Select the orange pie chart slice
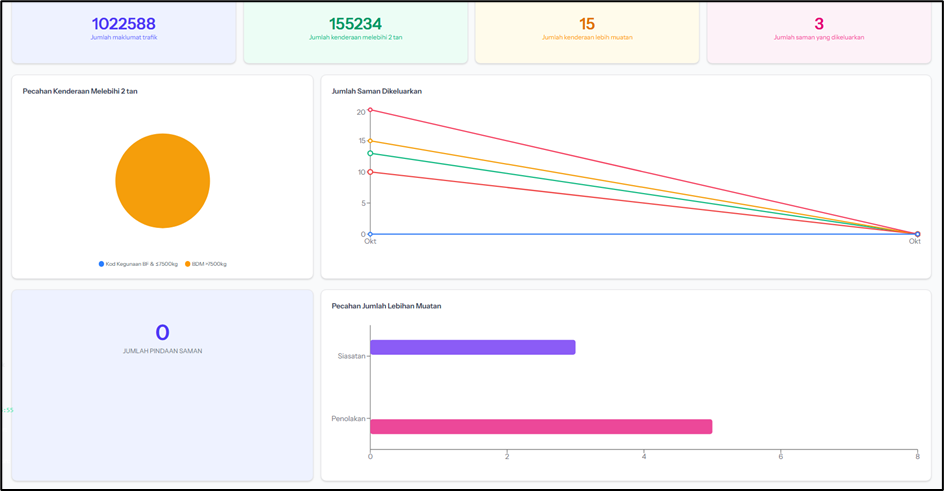Image resolution: width=944 pixels, height=491 pixels. click(162, 181)
